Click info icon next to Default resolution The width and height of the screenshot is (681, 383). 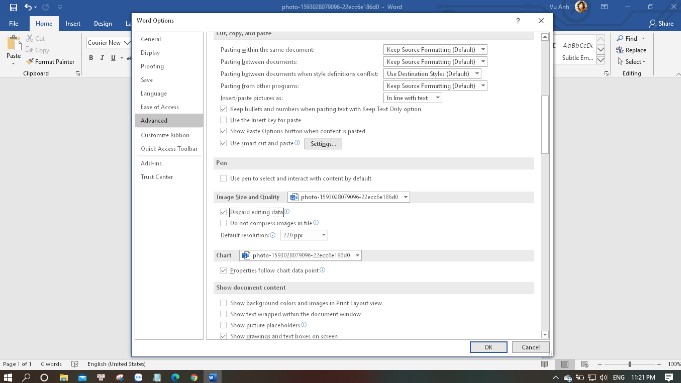coord(273,235)
